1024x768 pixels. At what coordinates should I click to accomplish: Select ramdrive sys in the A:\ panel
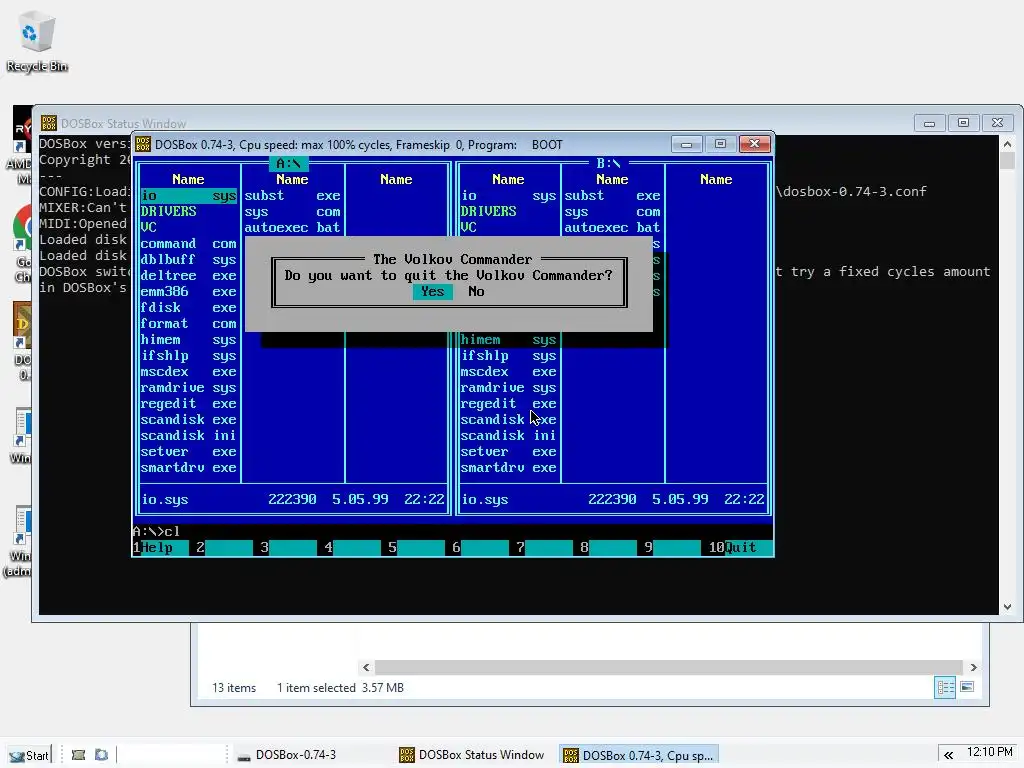[189, 387]
